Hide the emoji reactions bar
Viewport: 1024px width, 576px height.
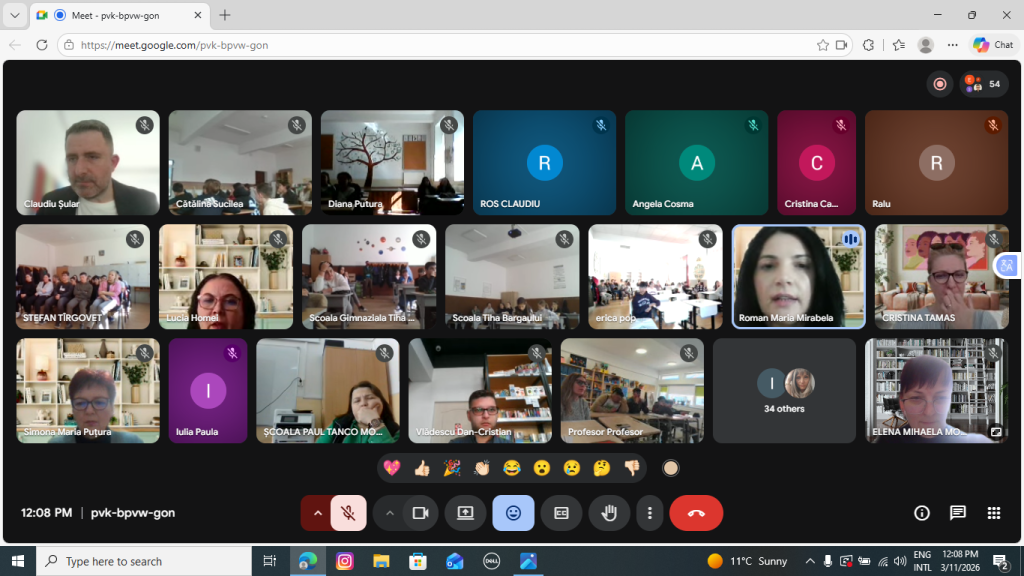coord(513,513)
